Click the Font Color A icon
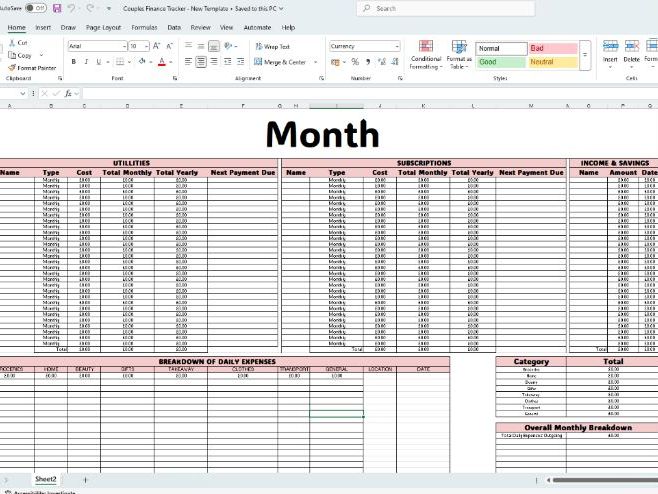 point(162,62)
